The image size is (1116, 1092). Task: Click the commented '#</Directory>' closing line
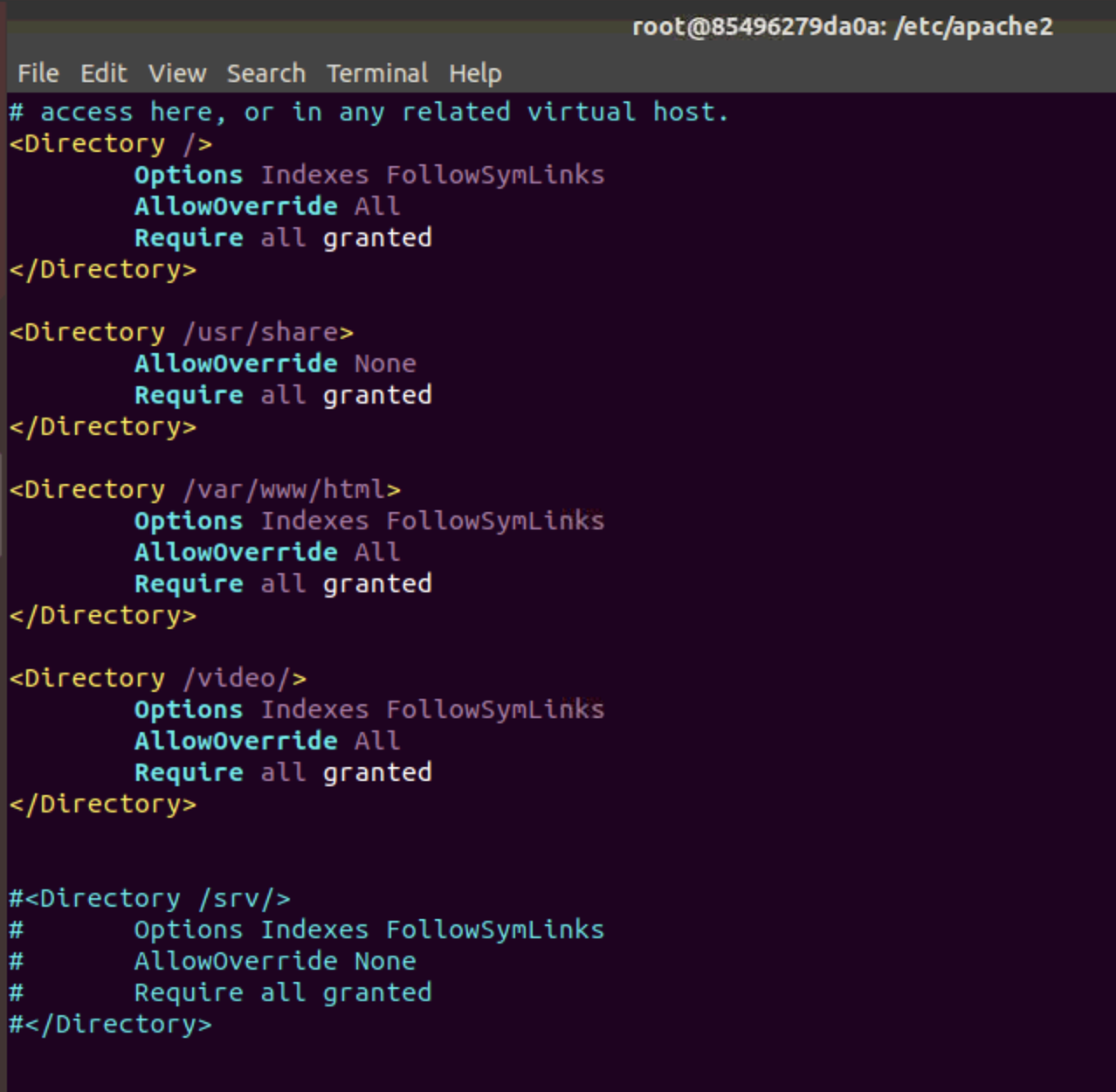pos(110,1025)
